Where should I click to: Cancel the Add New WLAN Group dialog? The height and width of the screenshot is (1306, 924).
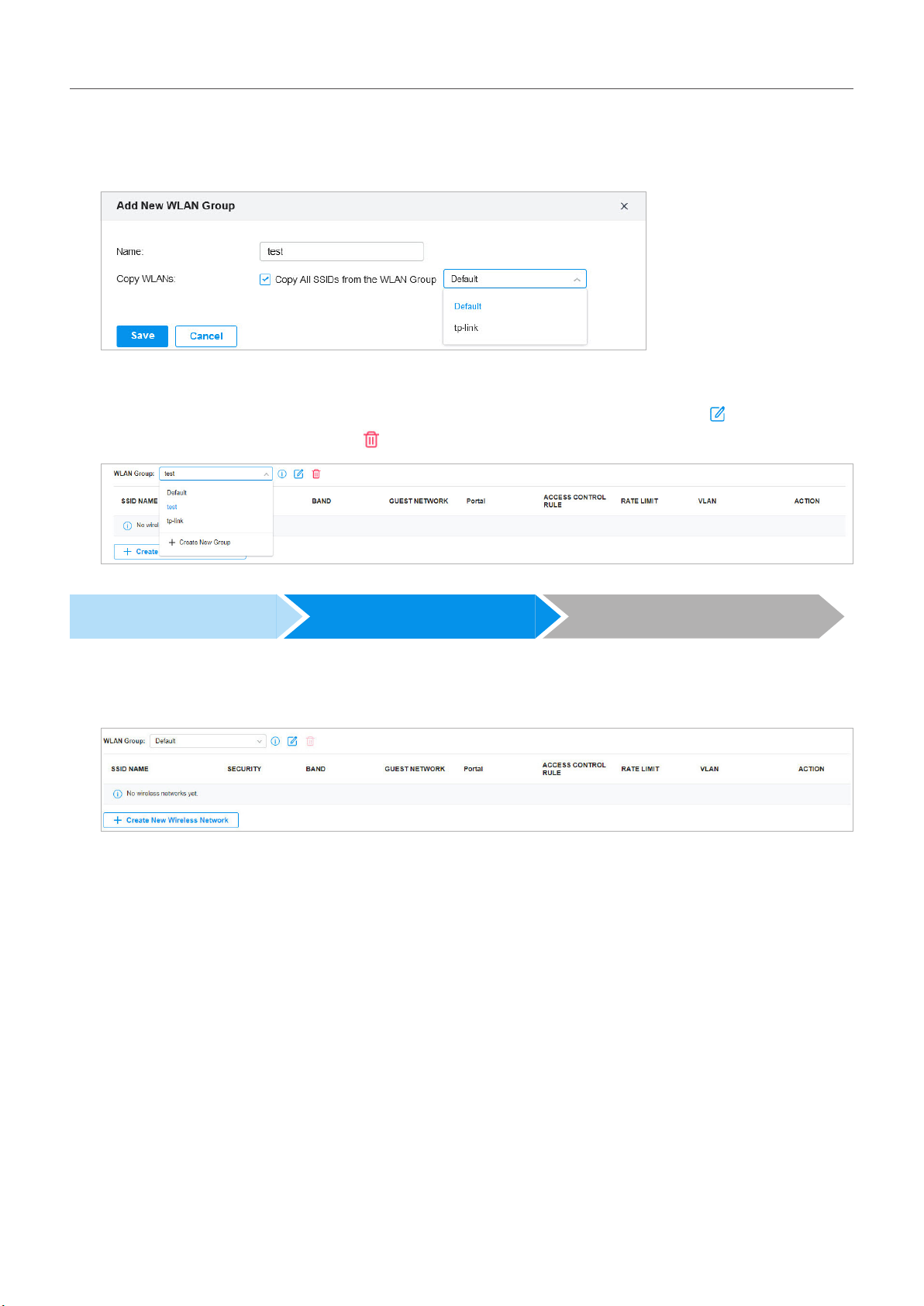pos(206,336)
